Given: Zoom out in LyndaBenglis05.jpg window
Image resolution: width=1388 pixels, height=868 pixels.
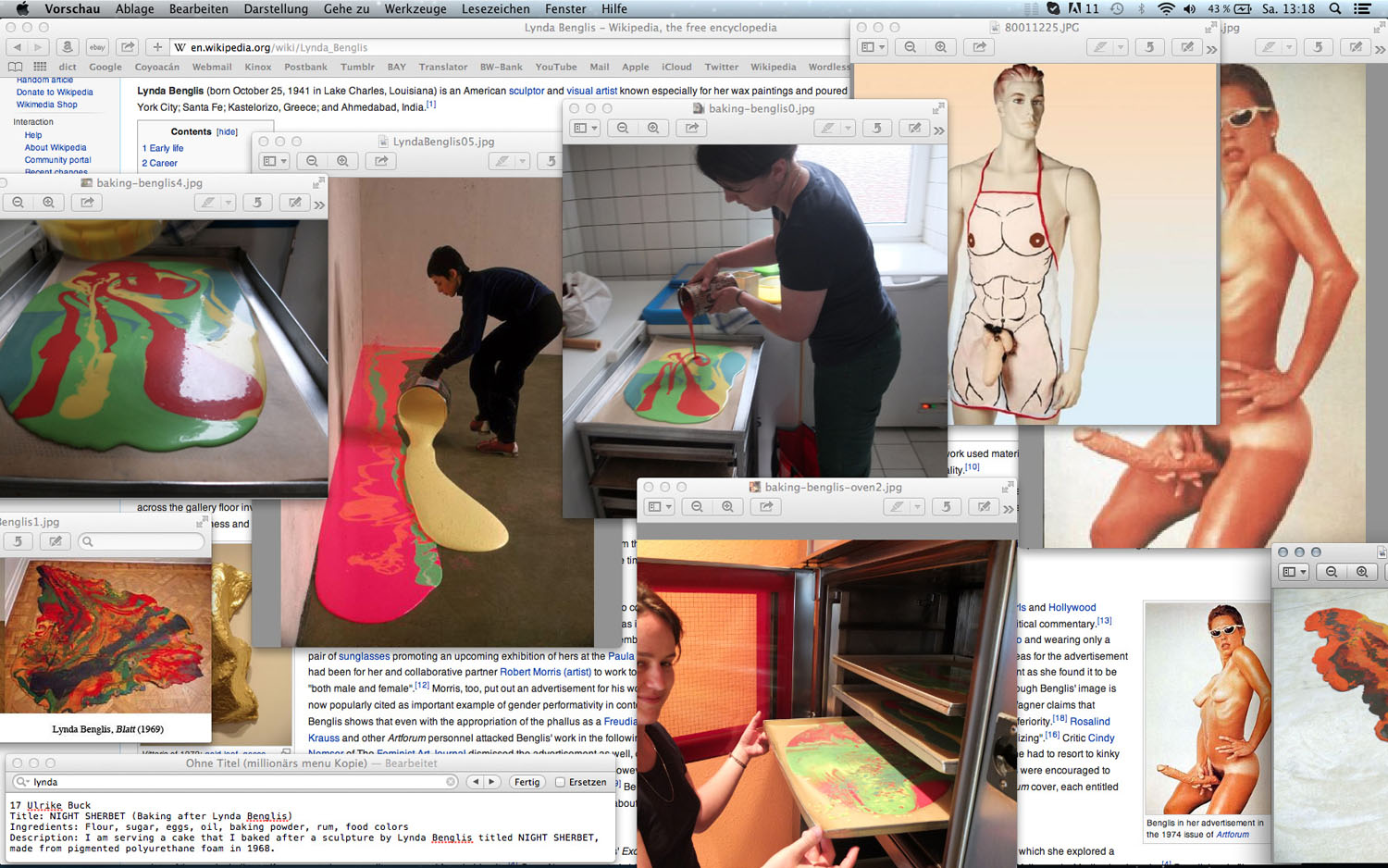Looking at the screenshot, I should point(312,161).
